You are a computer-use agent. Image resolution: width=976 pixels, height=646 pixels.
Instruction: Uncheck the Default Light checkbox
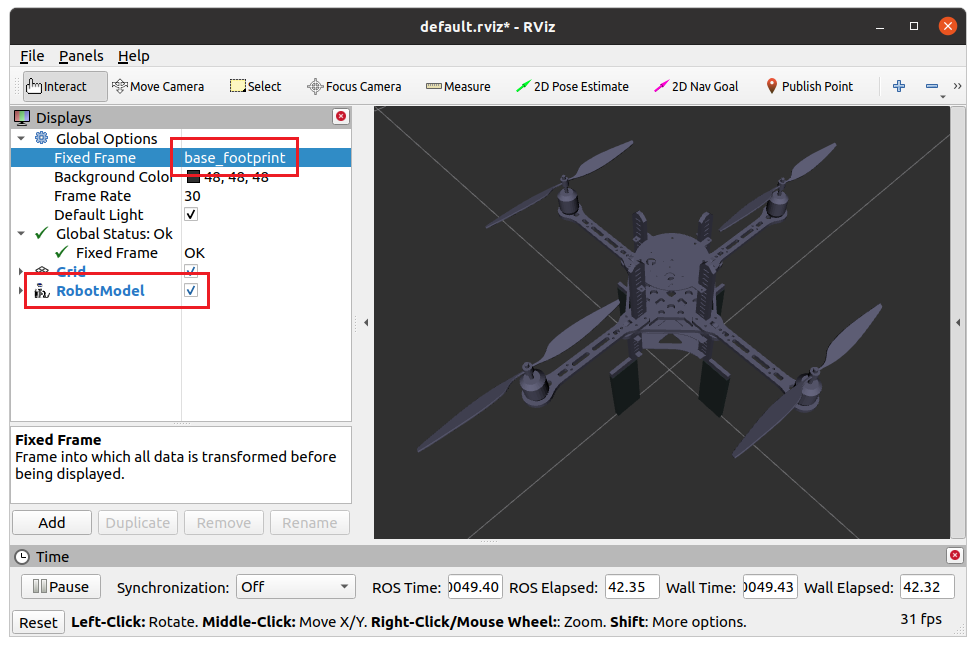pos(191,215)
